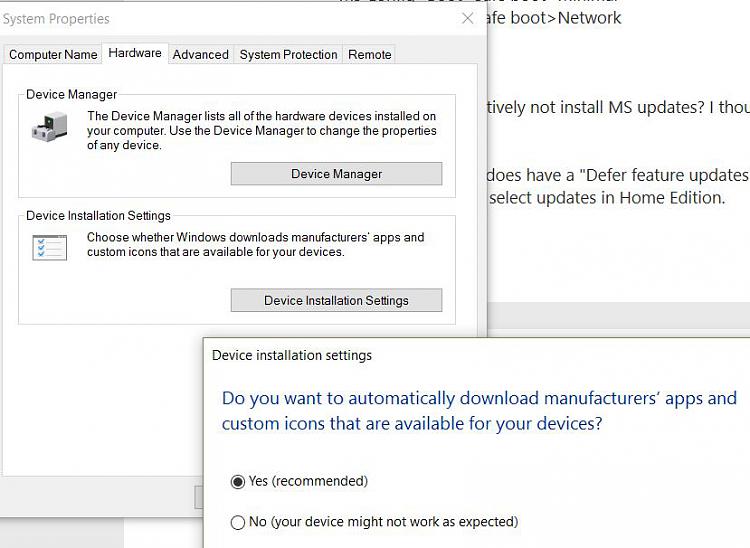The image size is (750, 548).
Task: Close the System Properties window
Action: click(x=468, y=19)
